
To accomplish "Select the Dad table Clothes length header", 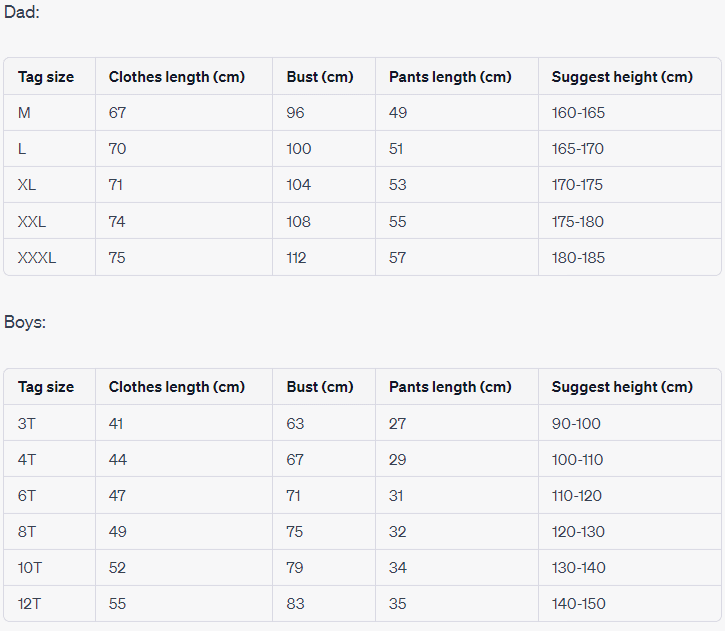I will tap(176, 77).
